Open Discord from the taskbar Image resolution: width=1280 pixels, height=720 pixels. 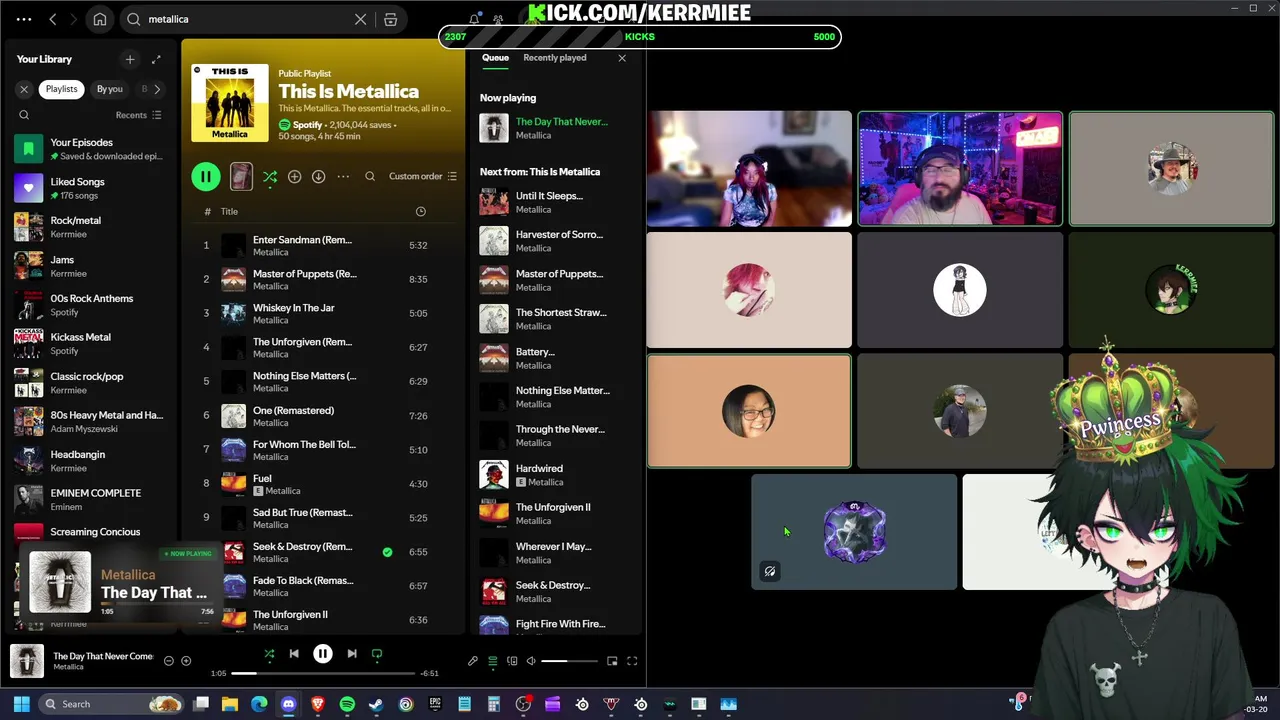click(289, 704)
